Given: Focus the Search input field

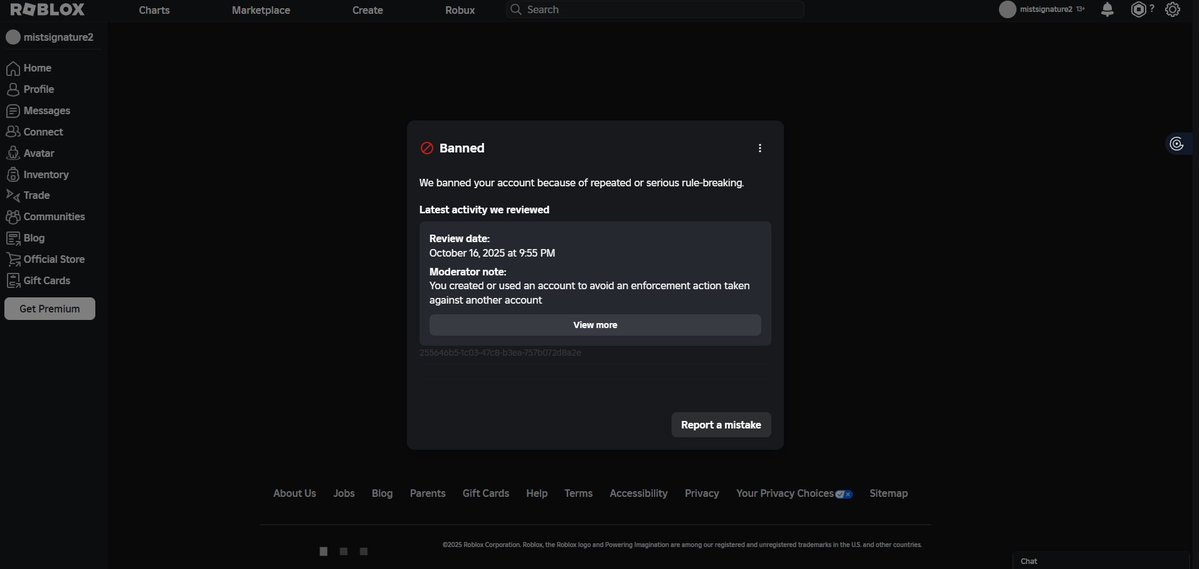Looking at the screenshot, I should tap(655, 10).
